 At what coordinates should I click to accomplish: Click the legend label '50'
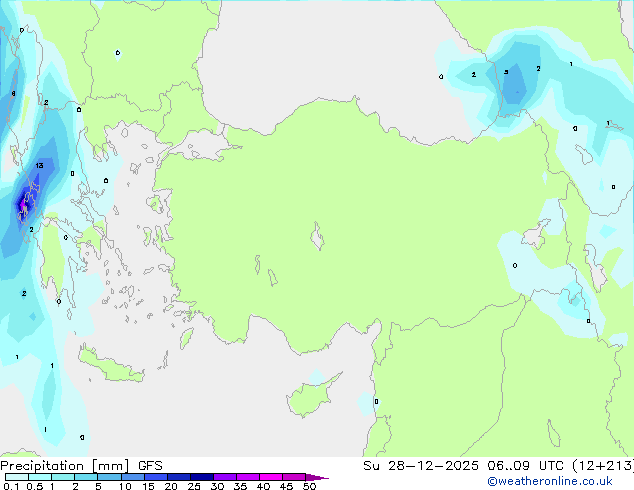pyautogui.click(x=309, y=486)
